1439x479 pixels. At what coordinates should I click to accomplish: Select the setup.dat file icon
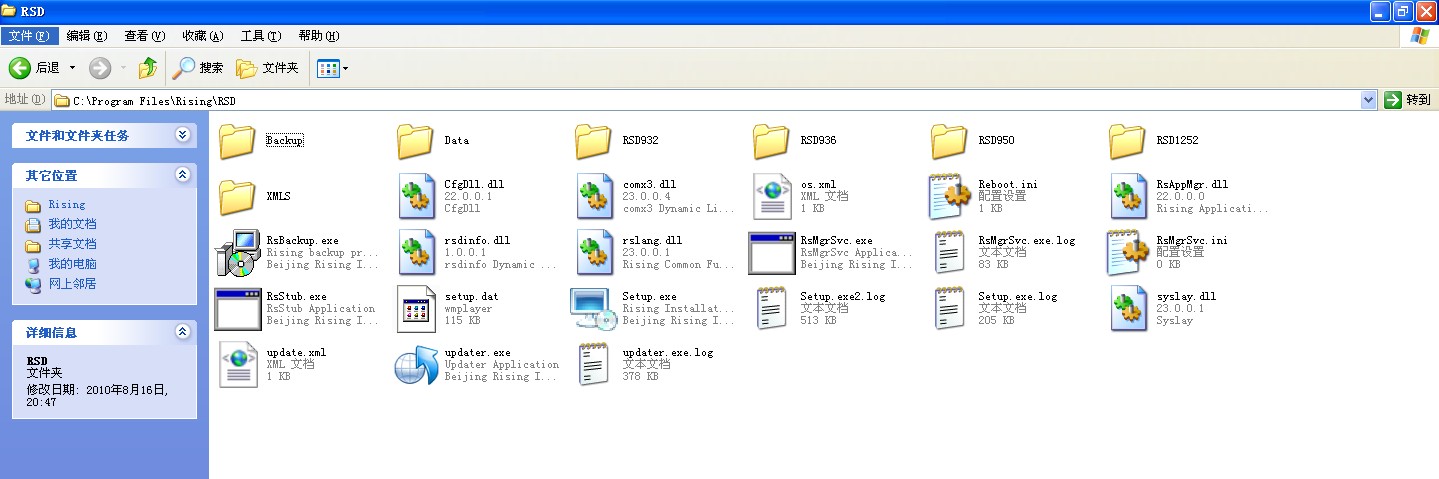click(415, 309)
